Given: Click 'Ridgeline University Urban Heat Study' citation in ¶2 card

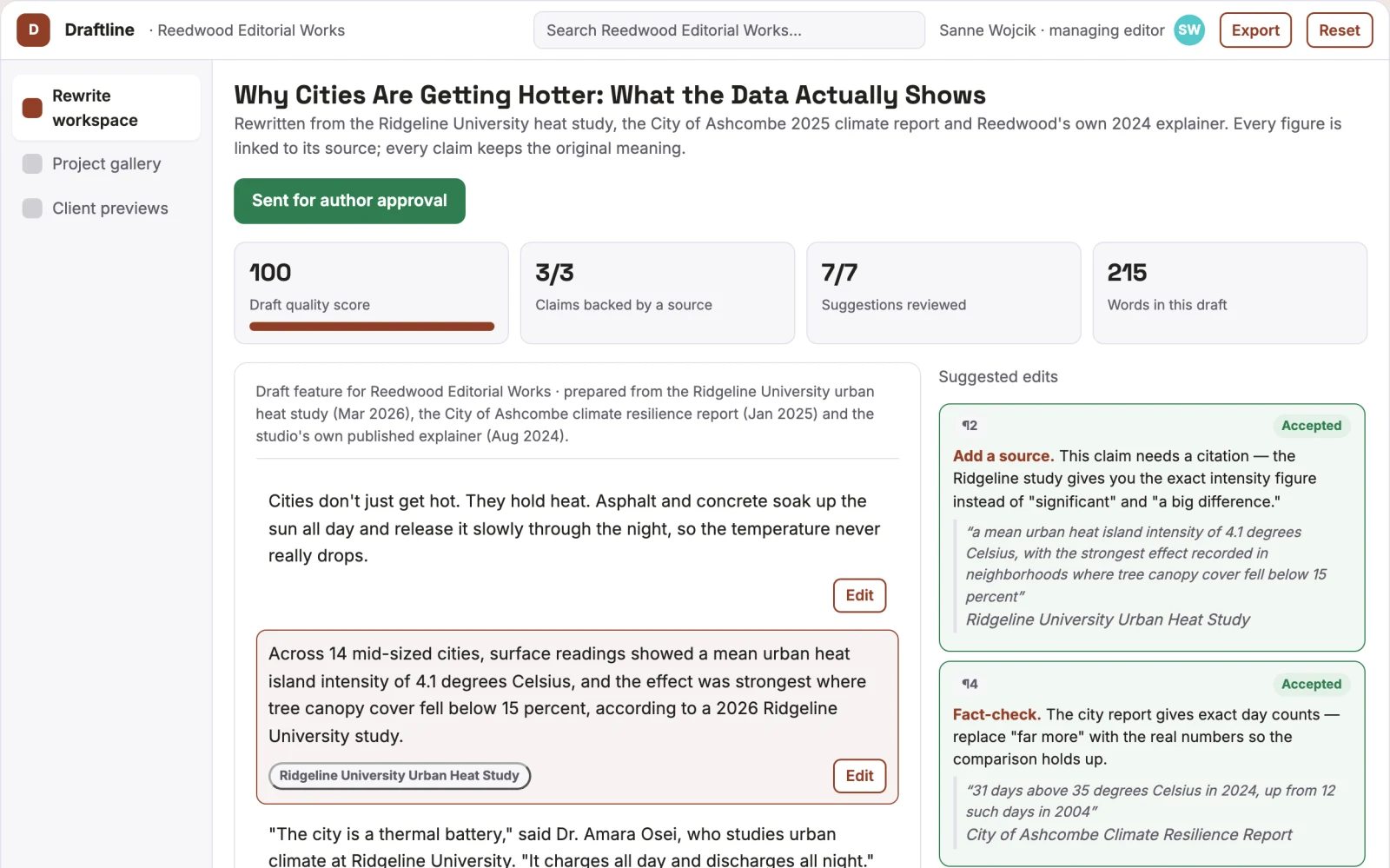Looking at the screenshot, I should [x=1108, y=620].
